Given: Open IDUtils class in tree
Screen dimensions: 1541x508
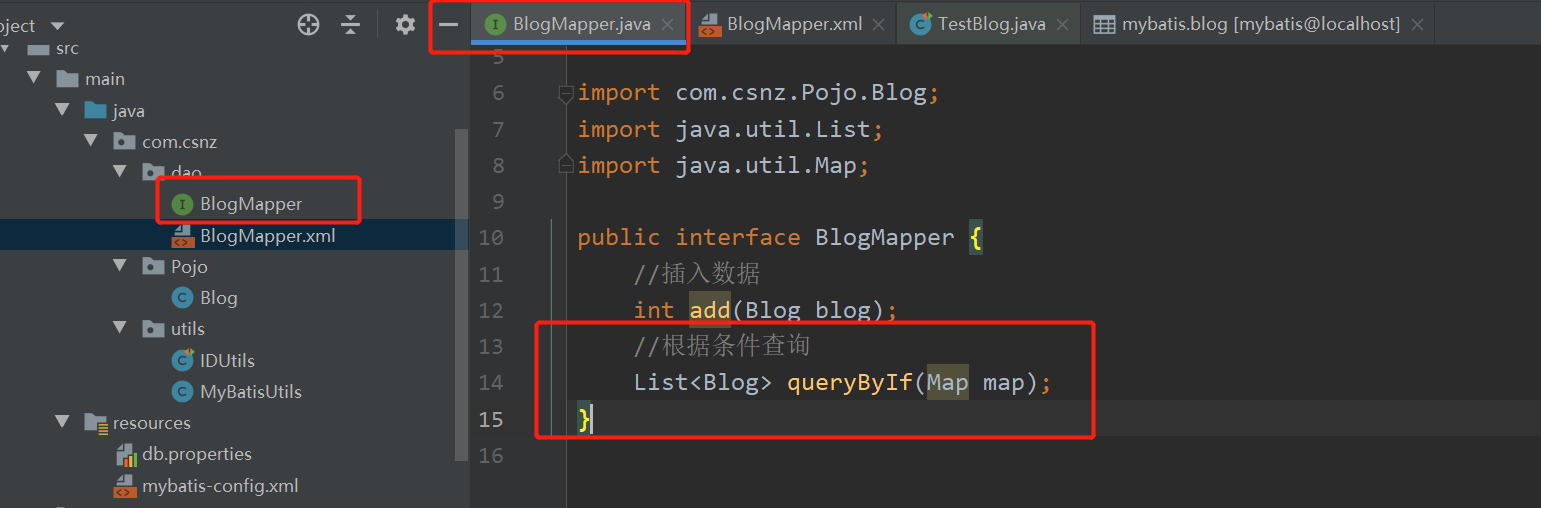Looking at the screenshot, I should pos(227,360).
